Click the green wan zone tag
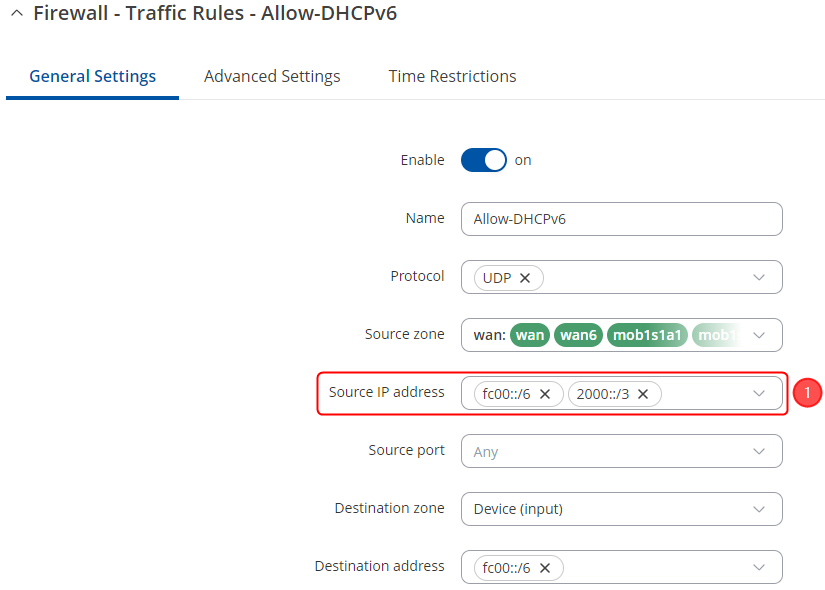 530,335
